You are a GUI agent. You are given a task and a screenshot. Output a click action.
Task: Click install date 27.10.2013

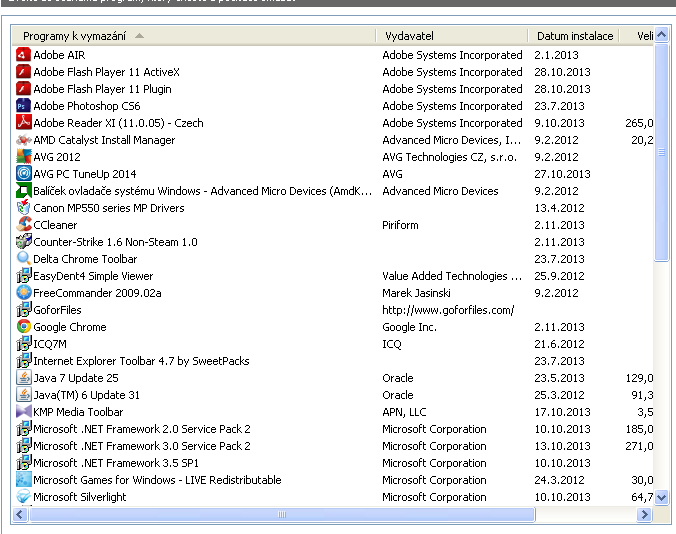pyautogui.click(x=562, y=174)
